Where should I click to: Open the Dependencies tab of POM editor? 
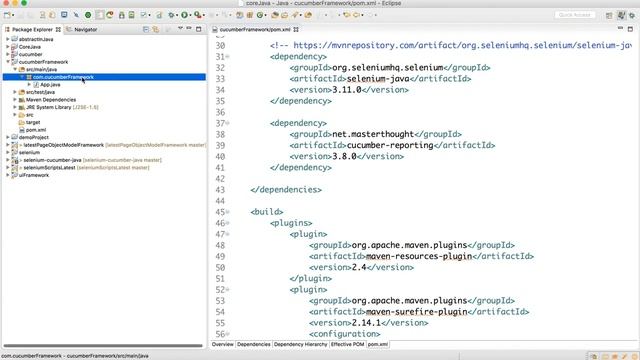(x=253, y=344)
